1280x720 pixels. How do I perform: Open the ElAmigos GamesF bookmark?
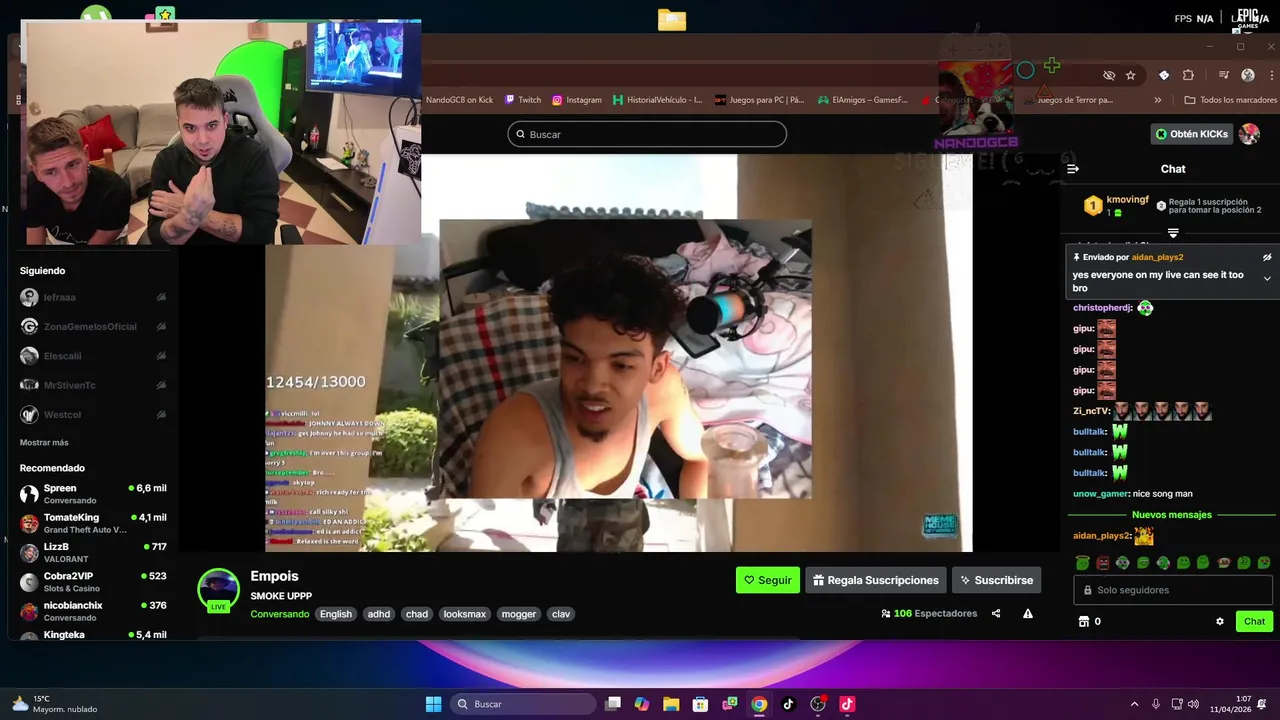click(x=863, y=100)
